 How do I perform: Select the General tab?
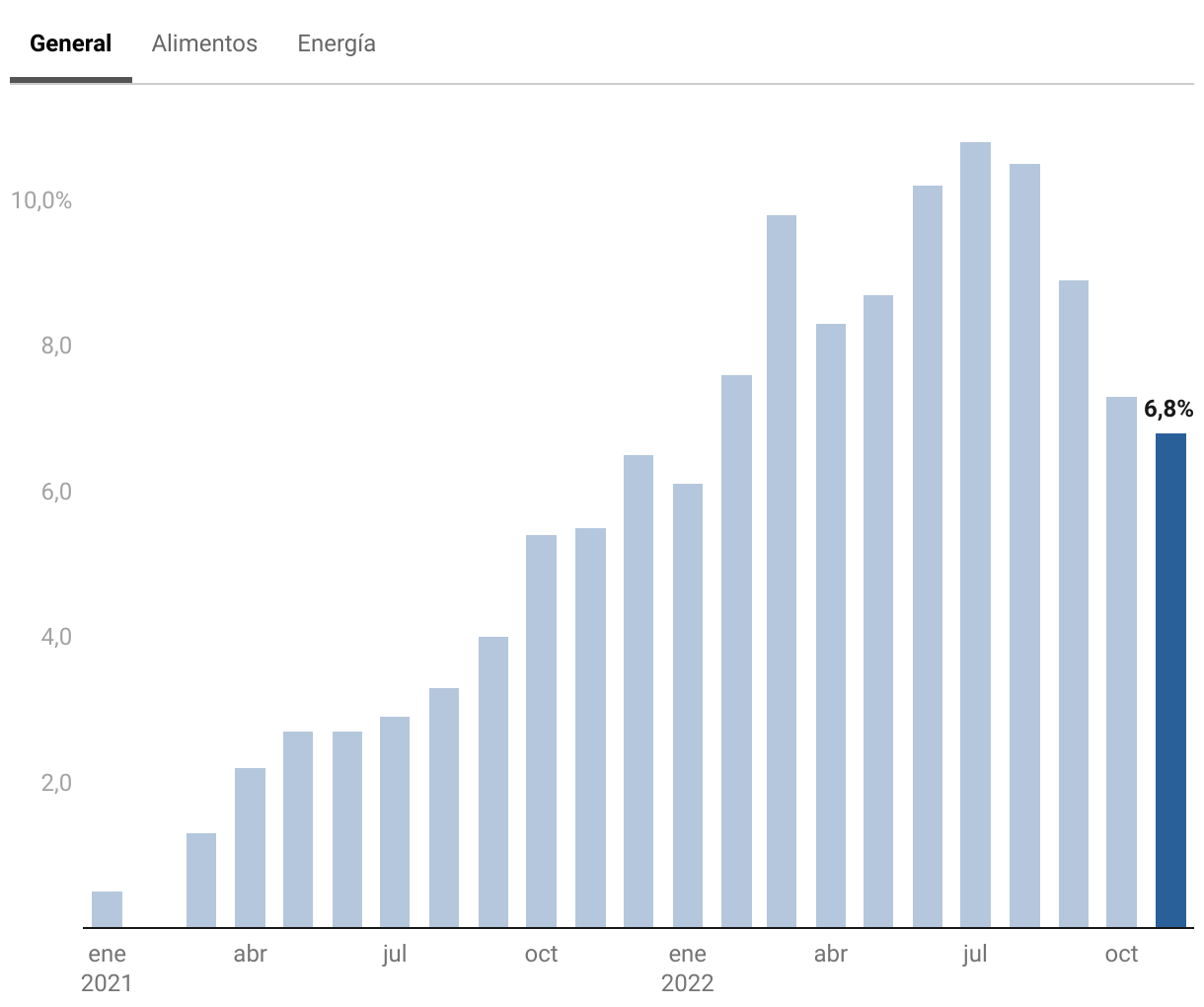tap(70, 43)
